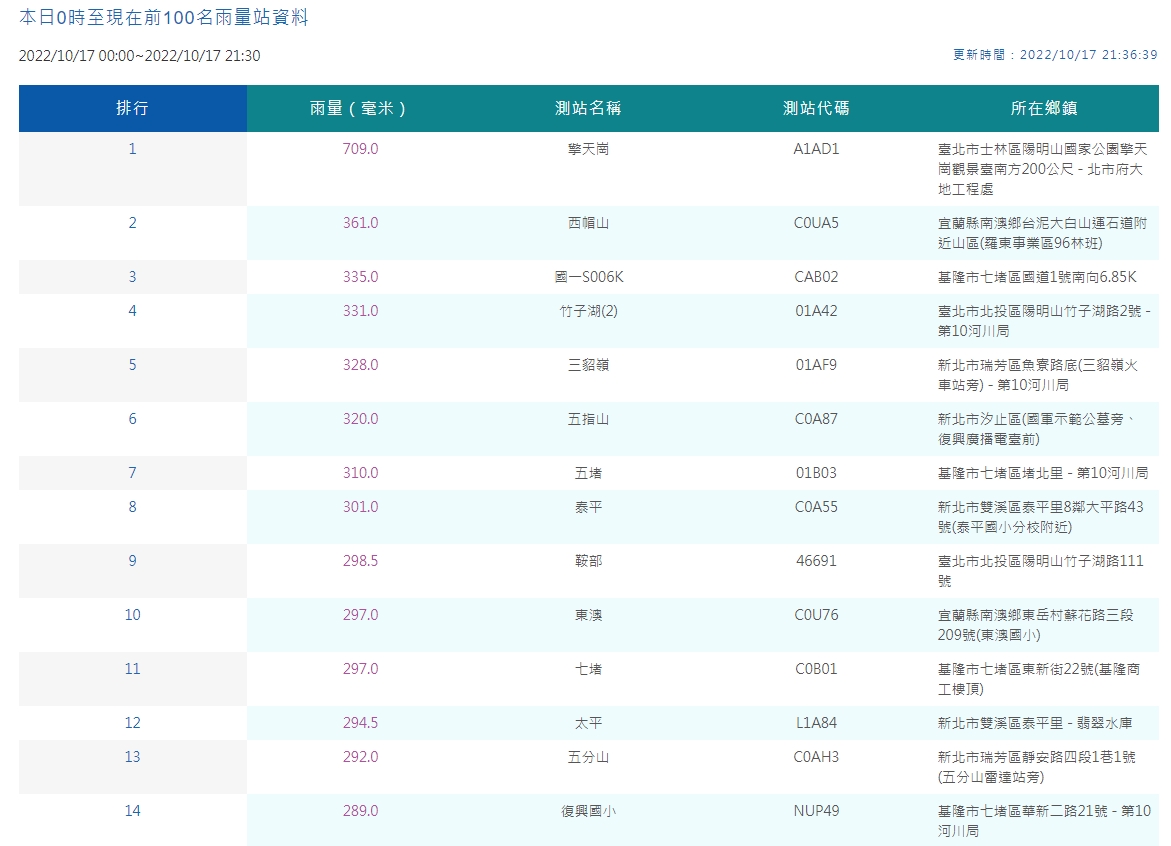Image resolution: width=1171 pixels, height=846 pixels.
Task: Click station code NUP49
Action: pyautogui.click(x=816, y=811)
